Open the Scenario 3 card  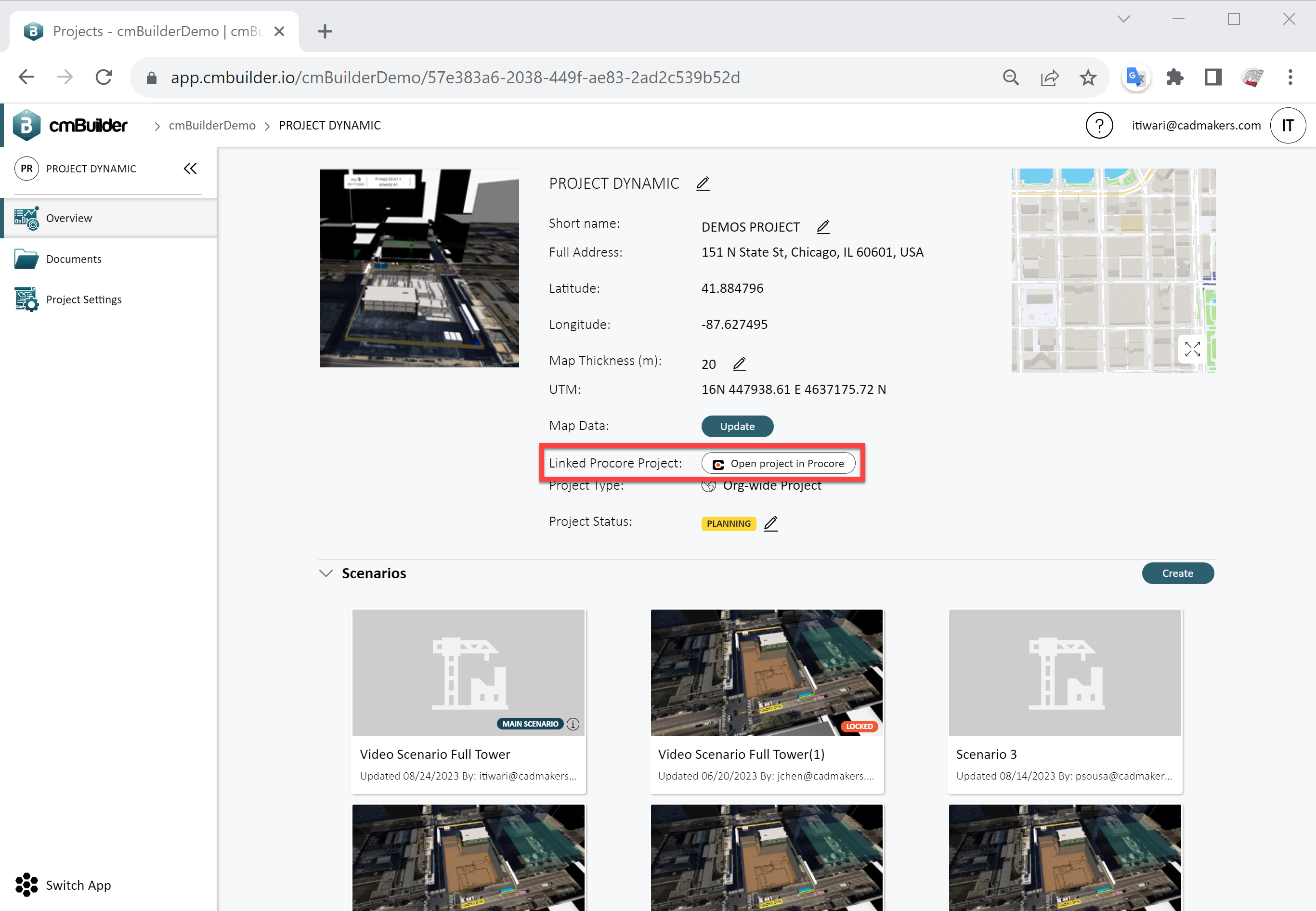[x=1064, y=701]
